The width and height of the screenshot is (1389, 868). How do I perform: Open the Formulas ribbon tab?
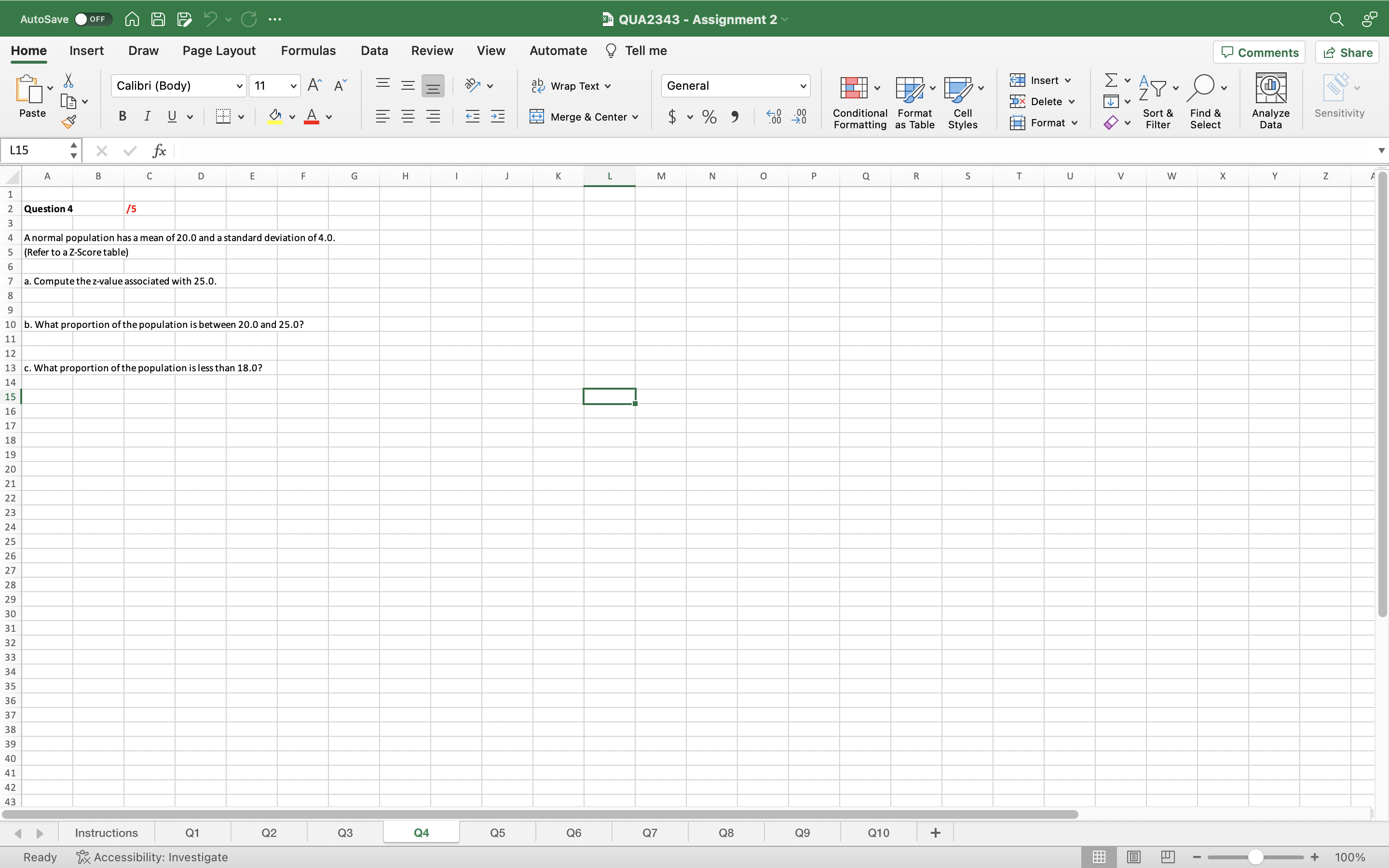(308, 51)
